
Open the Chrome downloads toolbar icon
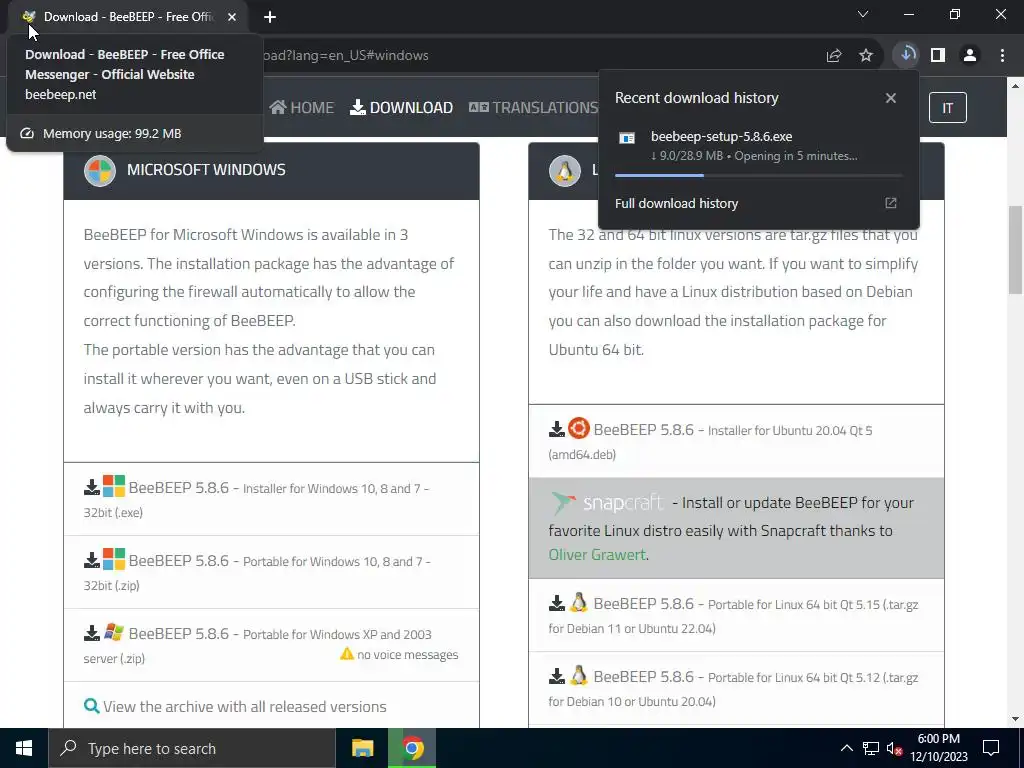[906, 55]
